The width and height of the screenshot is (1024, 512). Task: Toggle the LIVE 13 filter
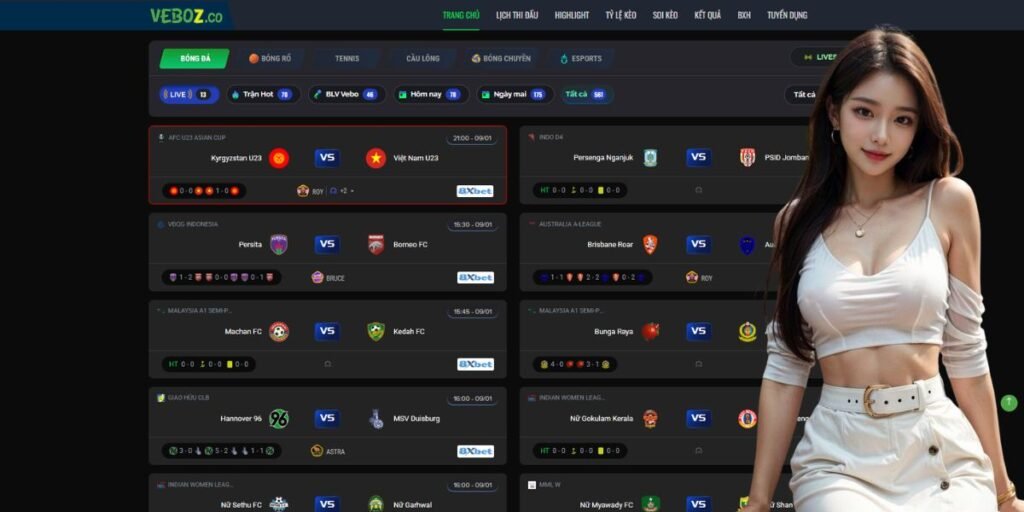pyautogui.click(x=189, y=95)
